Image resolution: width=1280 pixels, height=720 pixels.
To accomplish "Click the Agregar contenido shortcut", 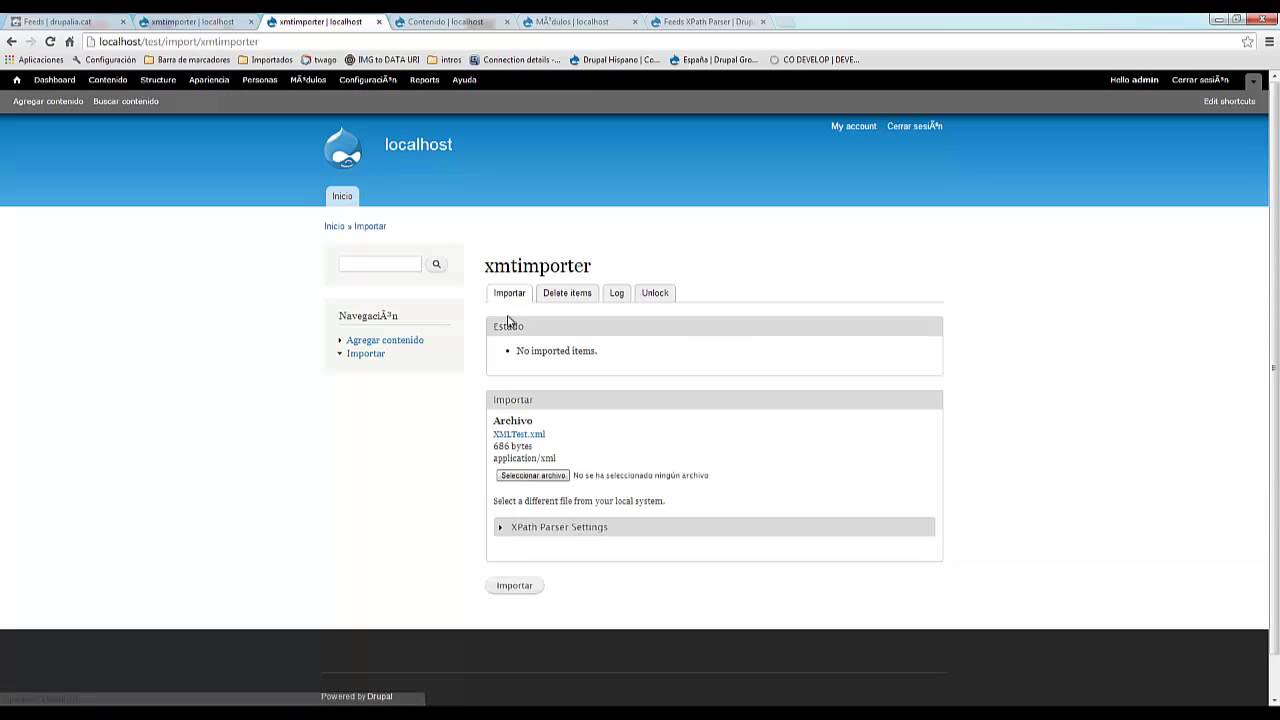I will pyautogui.click(x=48, y=101).
